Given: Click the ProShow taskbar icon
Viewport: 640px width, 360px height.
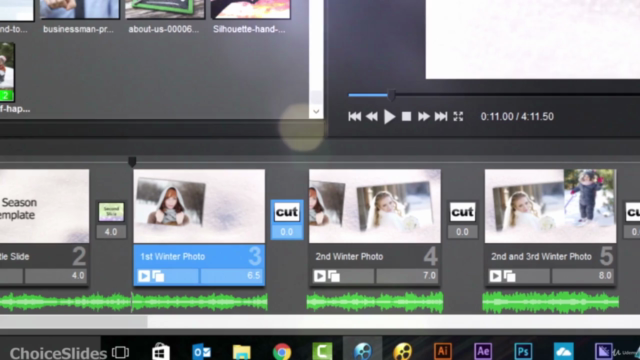Looking at the screenshot, I should pos(362,351).
